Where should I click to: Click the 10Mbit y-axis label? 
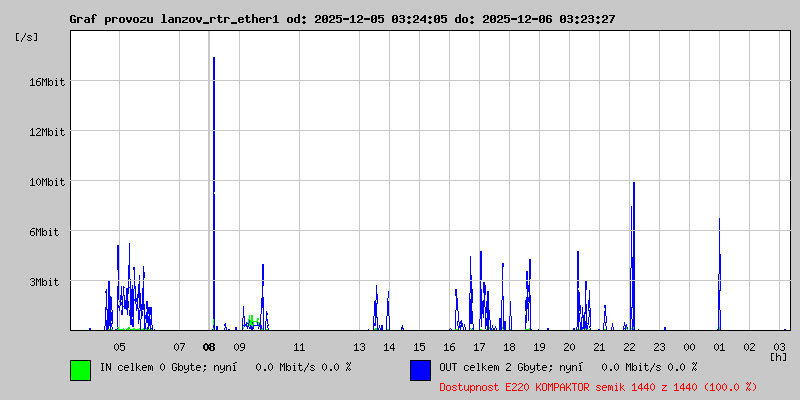(47, 182)
